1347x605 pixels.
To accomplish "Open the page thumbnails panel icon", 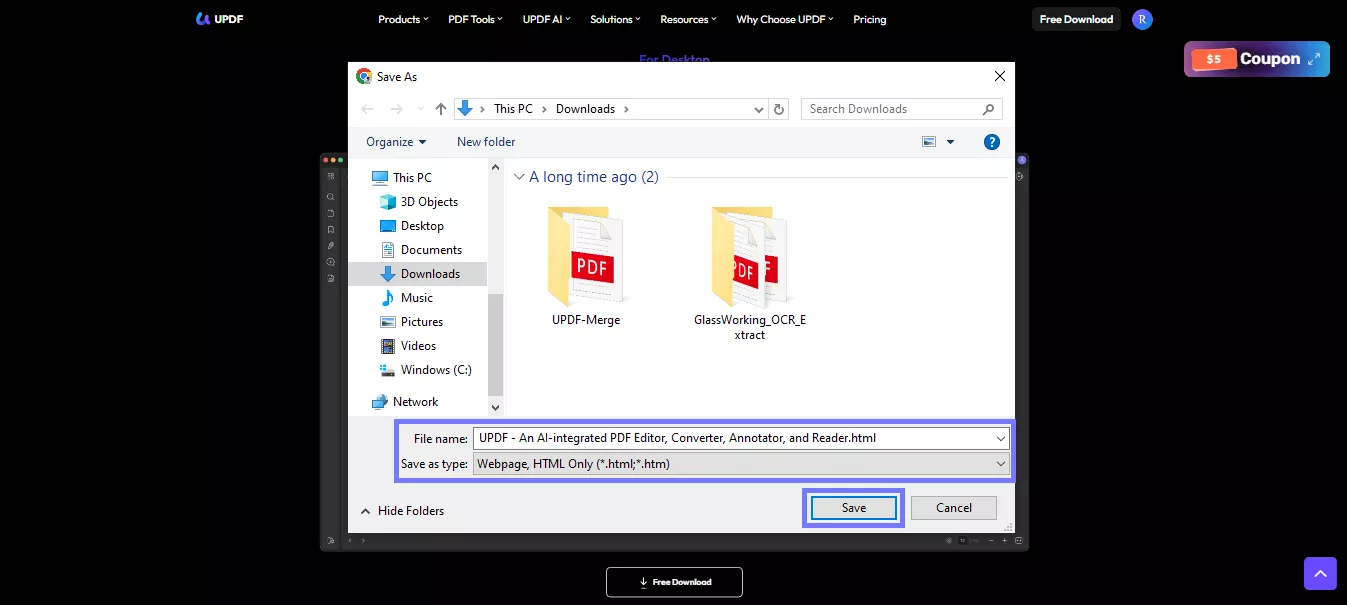I will (x=330, y=175).
